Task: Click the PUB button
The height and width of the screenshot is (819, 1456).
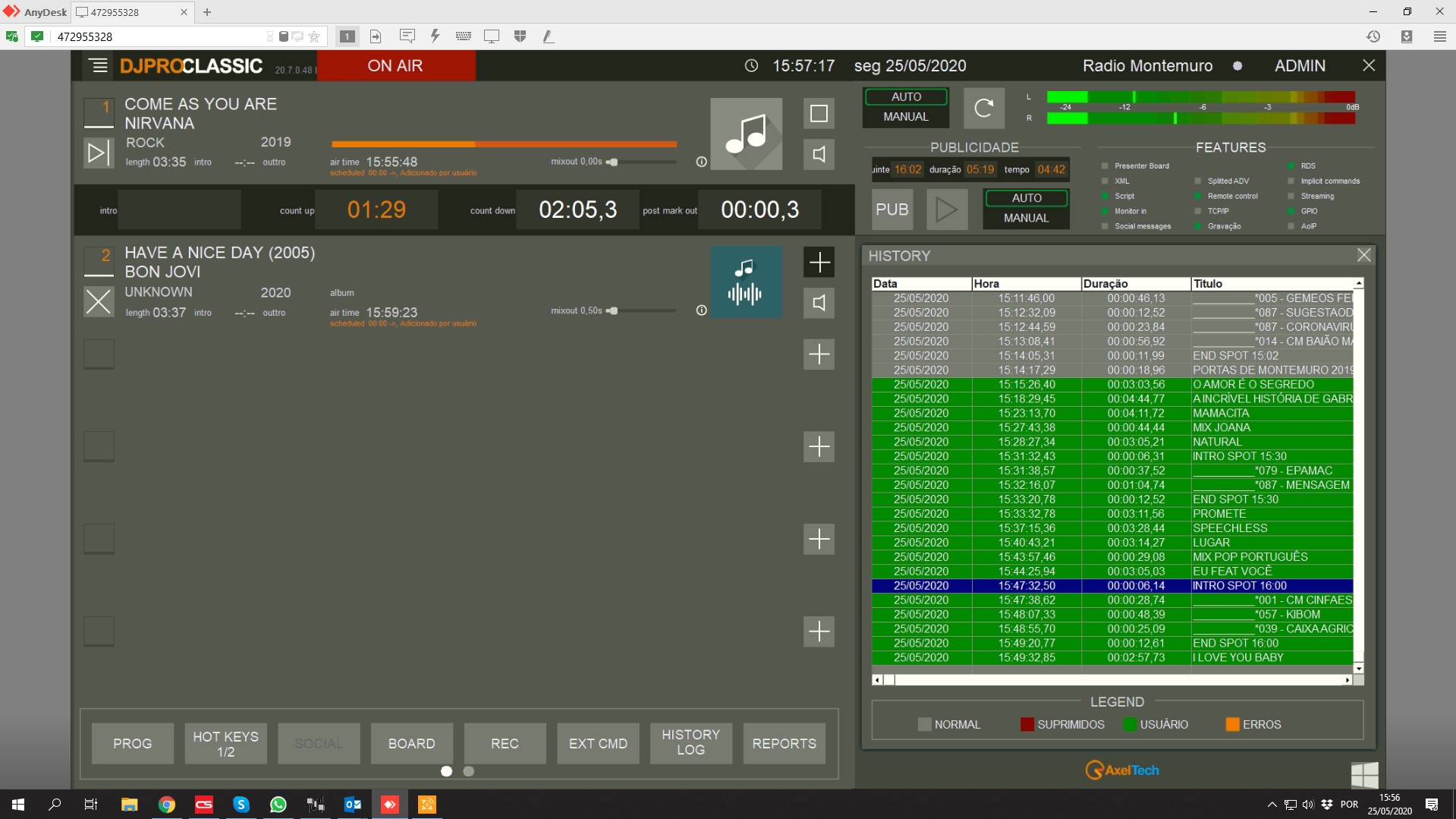Action: (892, 209)
